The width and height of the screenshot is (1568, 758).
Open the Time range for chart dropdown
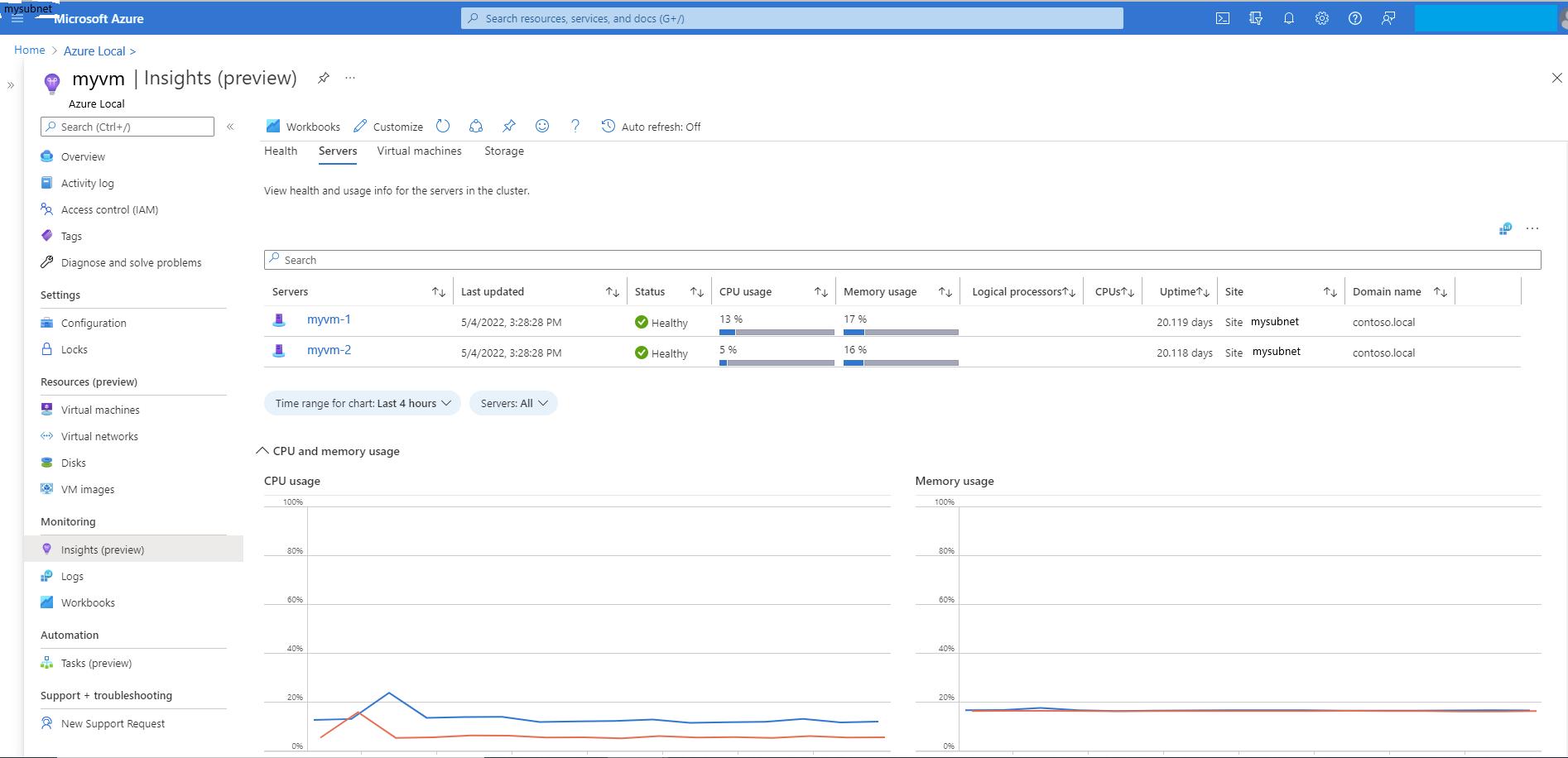pyautogui.click(x=362, y=403)
